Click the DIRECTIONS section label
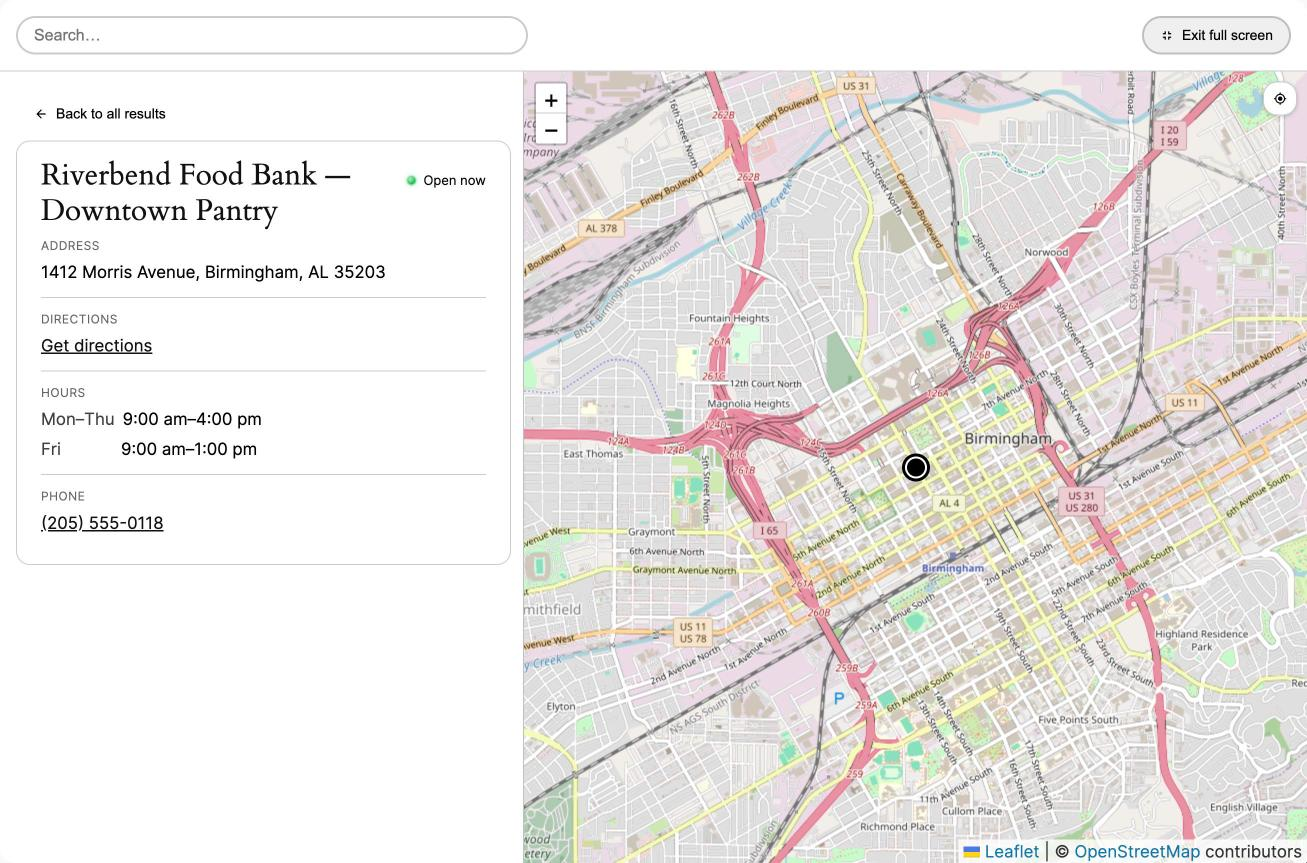The width and height of the screenshot is (1307, 863). 79,320
